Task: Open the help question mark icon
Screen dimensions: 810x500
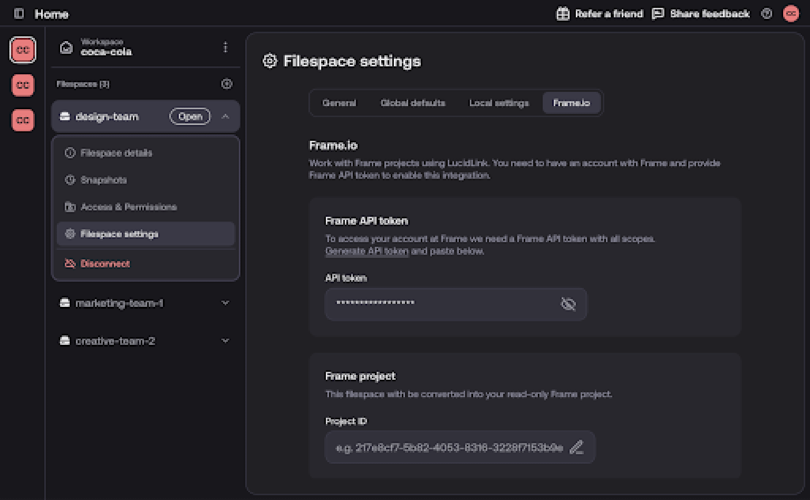Action: [x=767, y=13]
